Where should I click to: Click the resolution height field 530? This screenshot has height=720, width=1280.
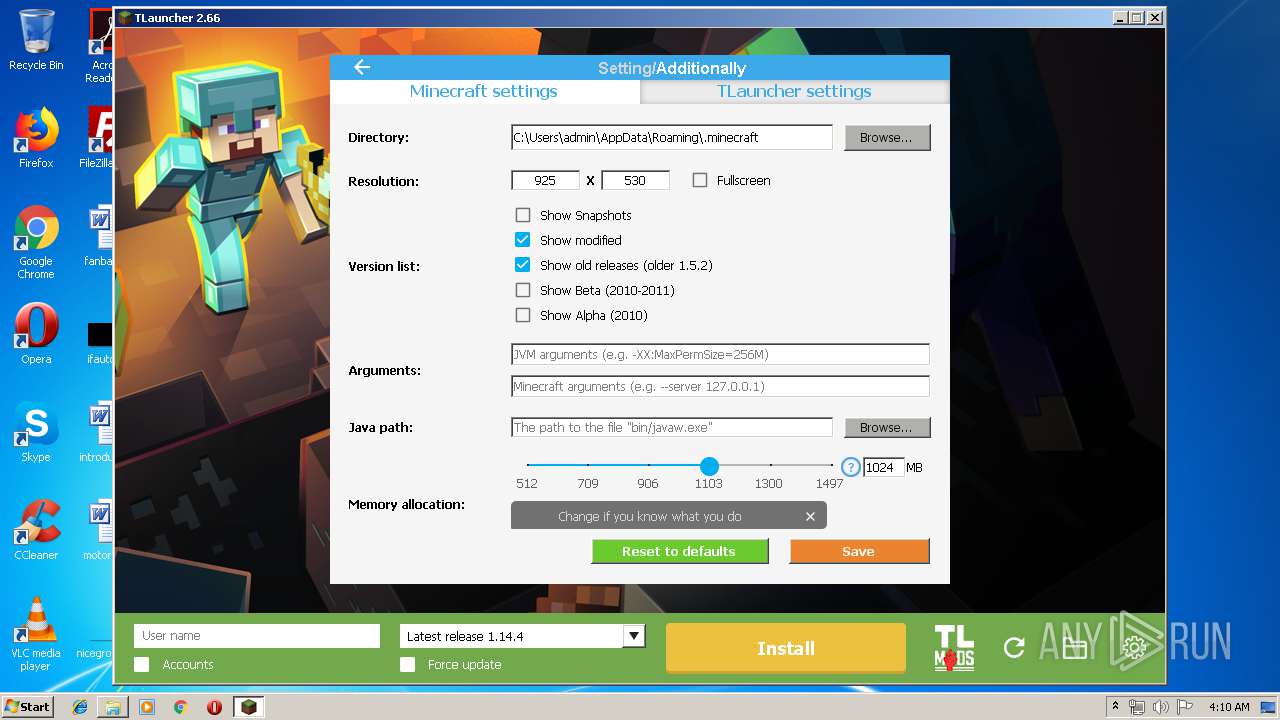pos(635,180)
